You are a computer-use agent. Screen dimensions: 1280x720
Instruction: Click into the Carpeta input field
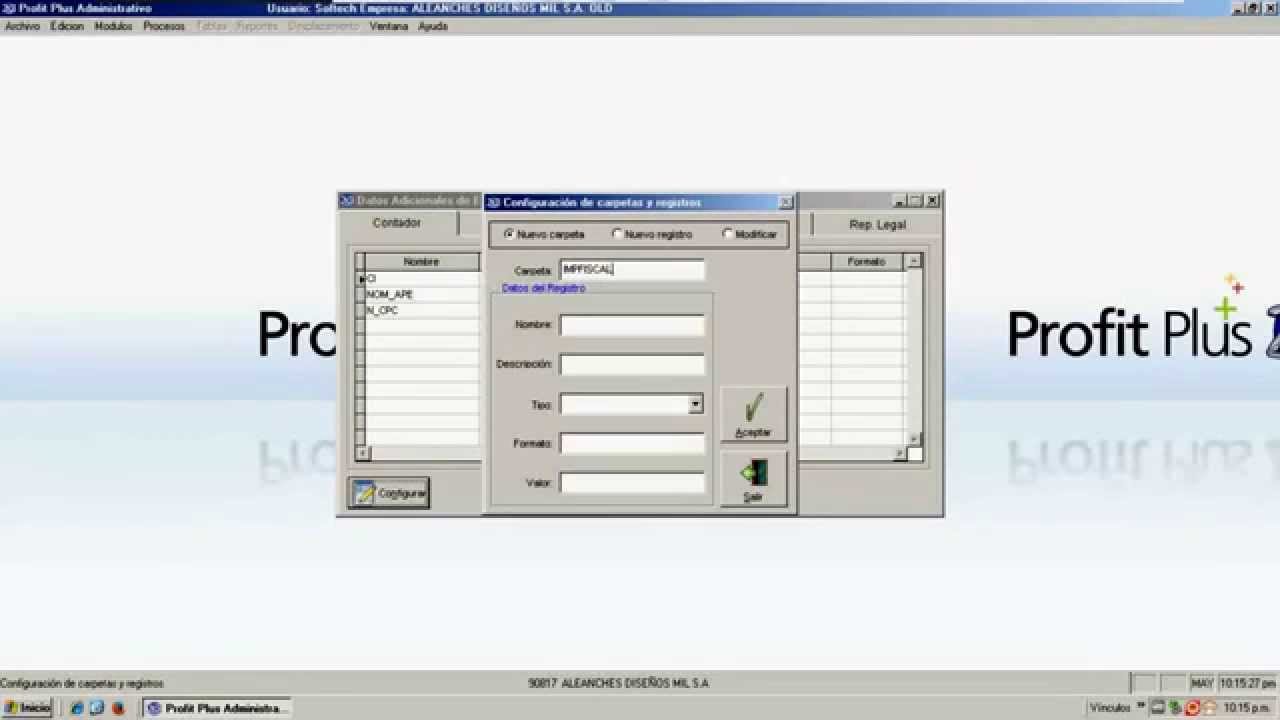[632, 270]
